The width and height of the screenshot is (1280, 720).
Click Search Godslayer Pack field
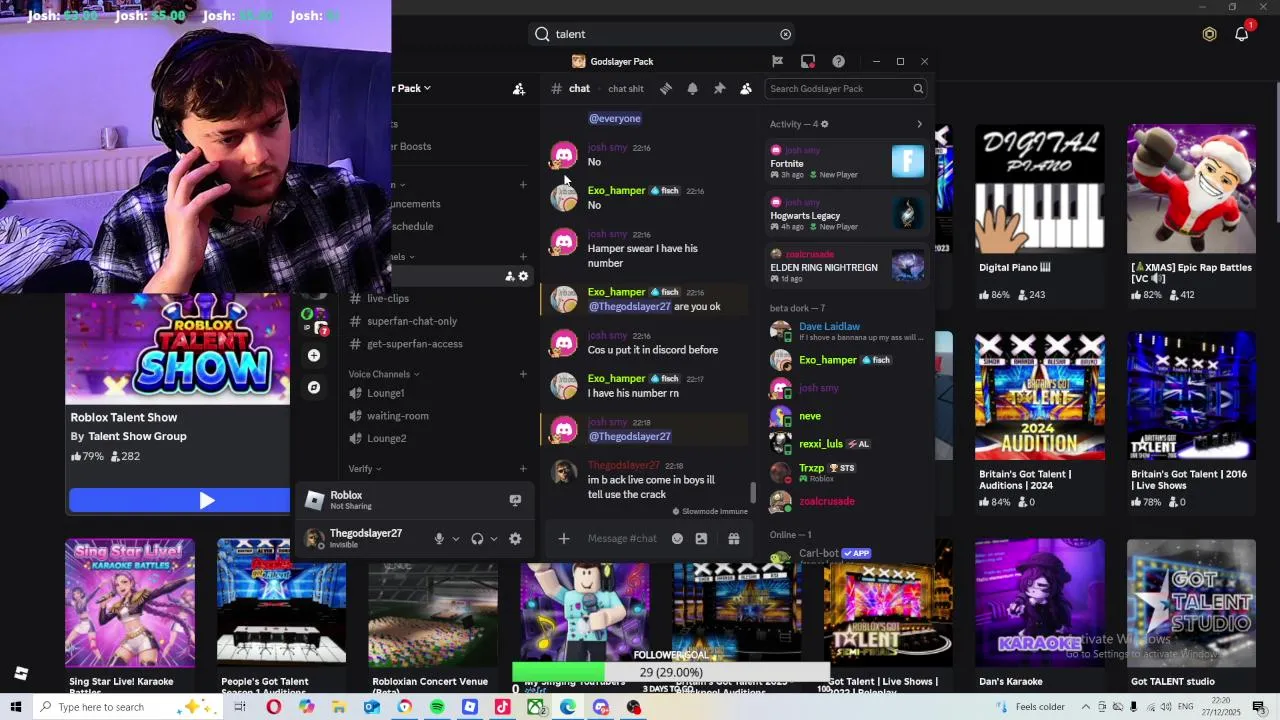(x=846, y=88)
